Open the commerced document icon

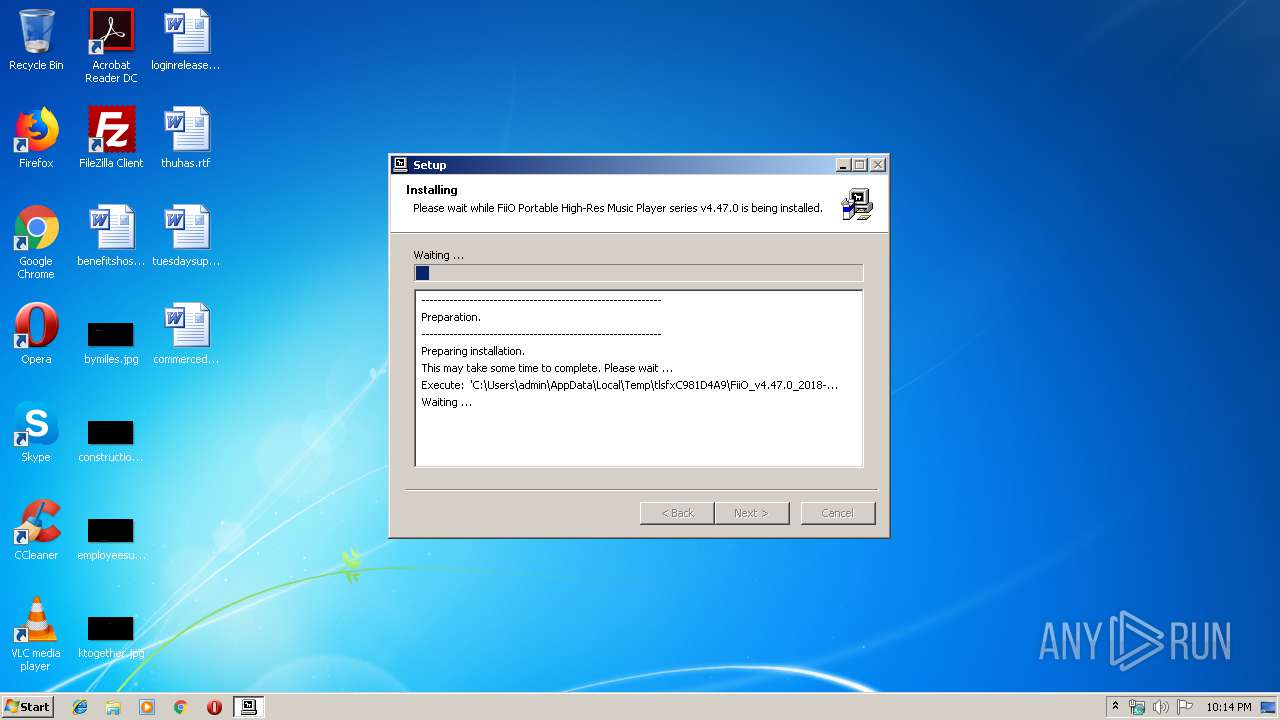186,334
